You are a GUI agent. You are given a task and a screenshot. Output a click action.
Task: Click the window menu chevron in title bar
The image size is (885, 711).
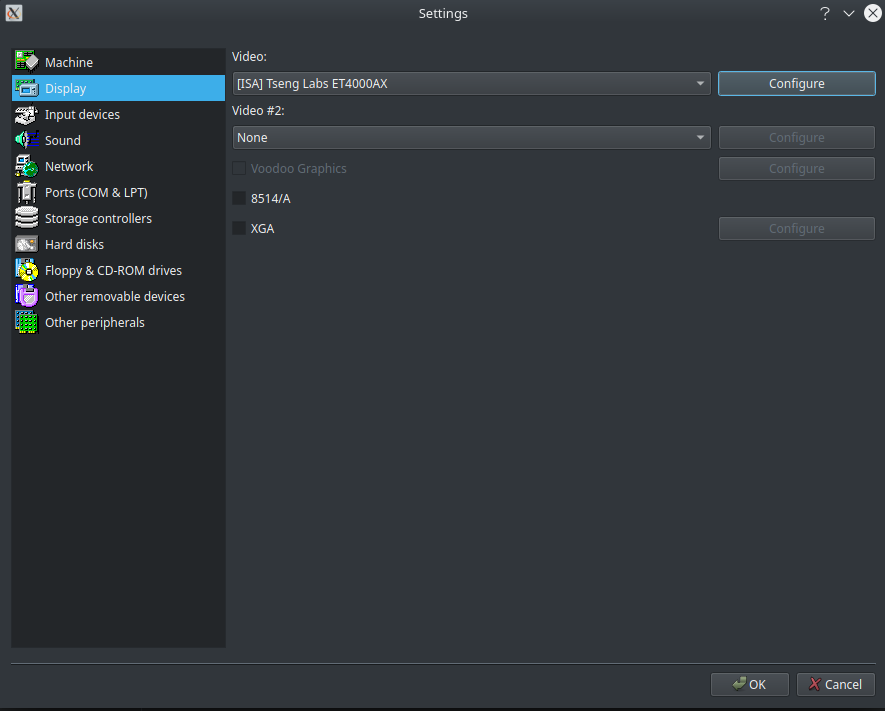pyautogui.click(x=849, y=13)
